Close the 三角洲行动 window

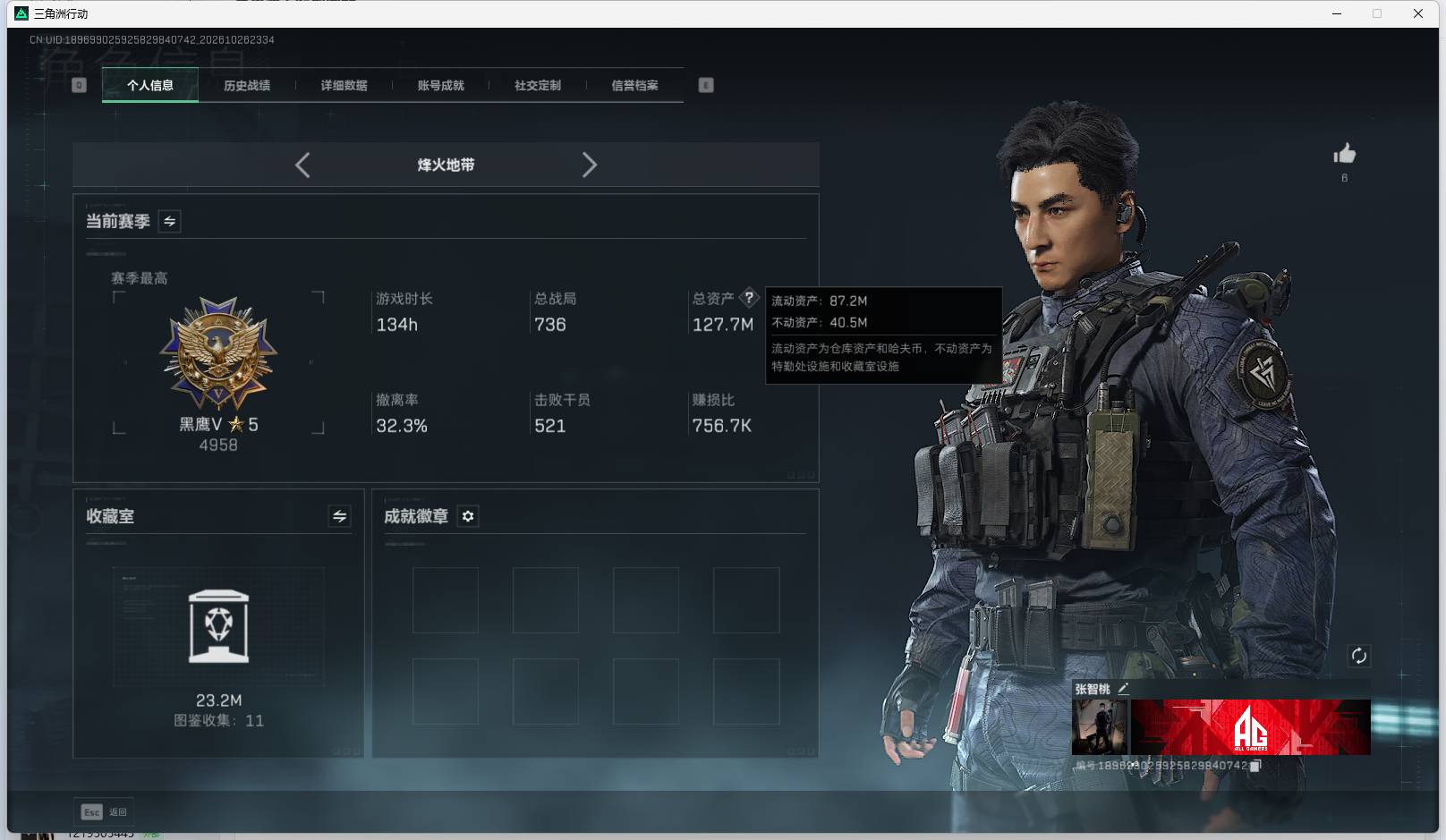1418,13
